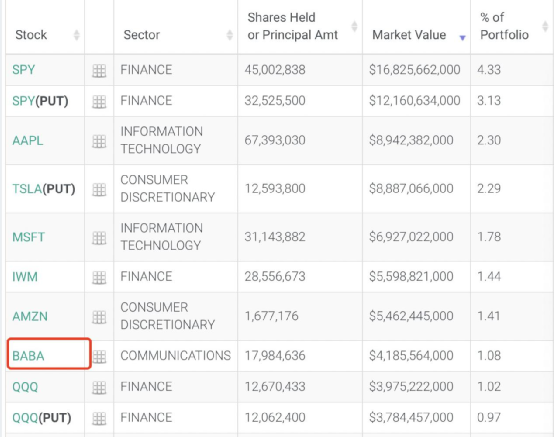
Task: Click COMMUNICATIONS sector cell
Action: [176, 355]
